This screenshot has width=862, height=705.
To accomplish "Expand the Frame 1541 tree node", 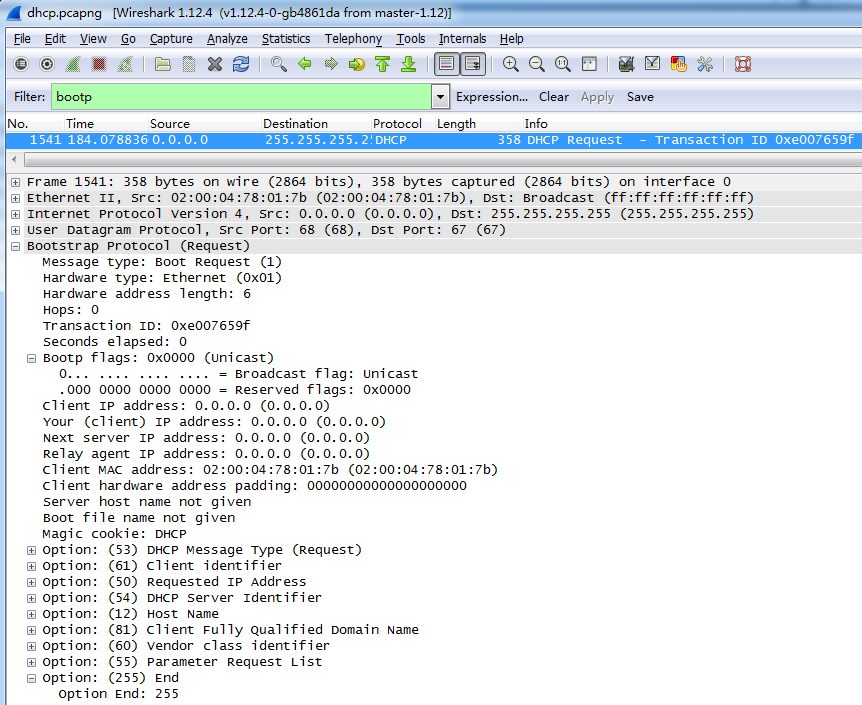I will click(x=15, y=182).
